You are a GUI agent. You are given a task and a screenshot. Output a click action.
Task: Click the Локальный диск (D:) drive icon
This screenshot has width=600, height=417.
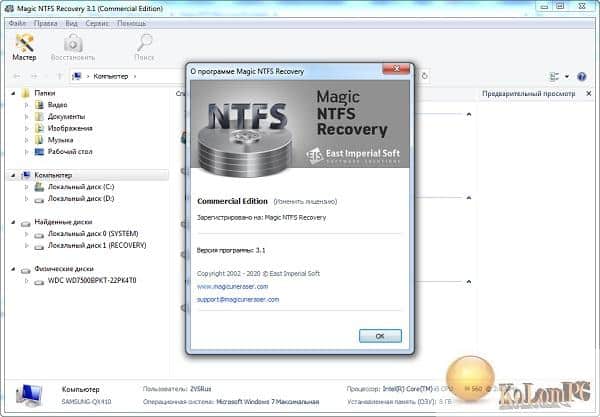[39, 199]
